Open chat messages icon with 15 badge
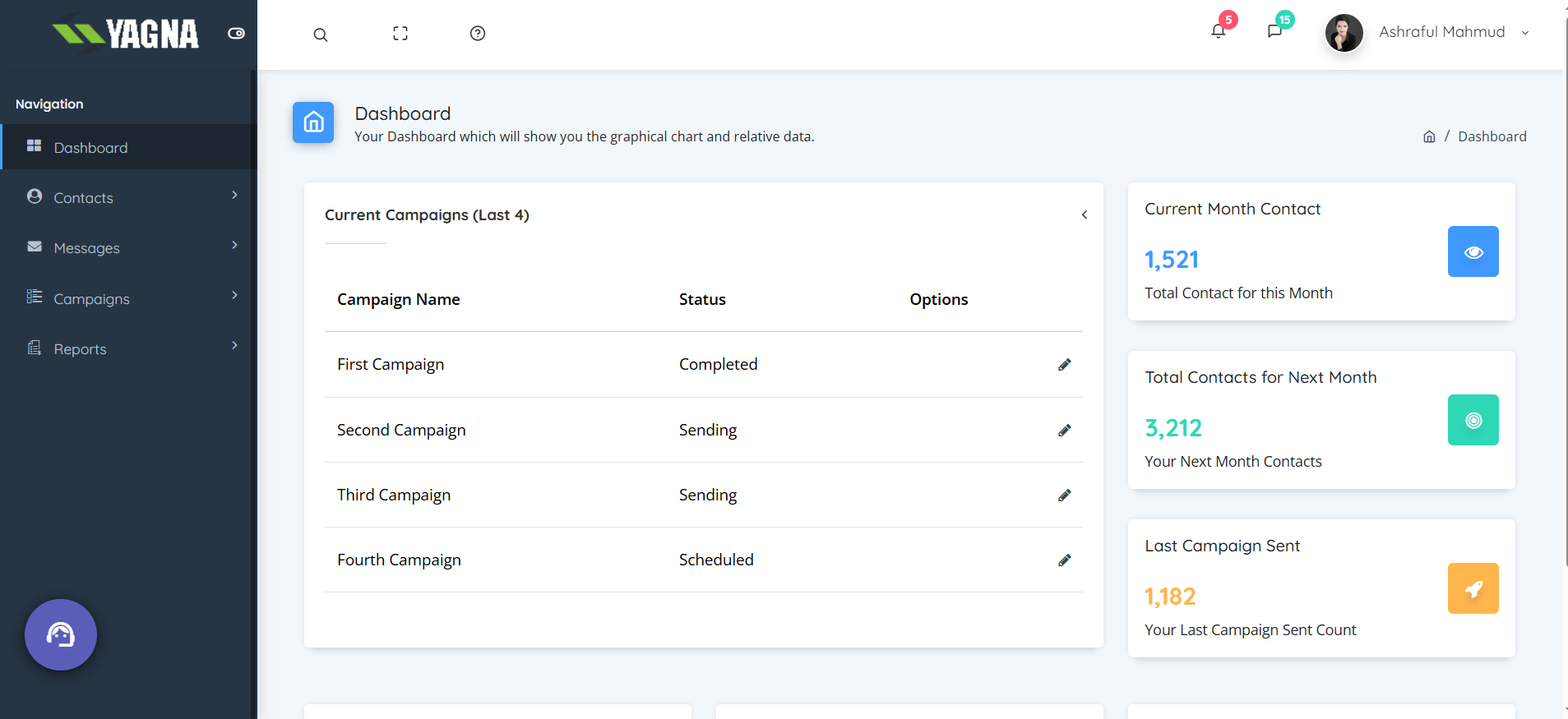This screenshot has width=1568, height=719. tap(1274, 31)
